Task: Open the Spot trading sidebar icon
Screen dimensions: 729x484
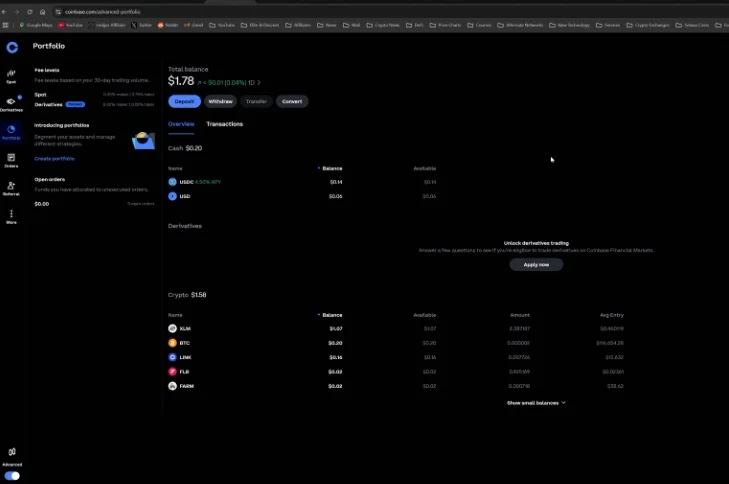Action: 11,76
